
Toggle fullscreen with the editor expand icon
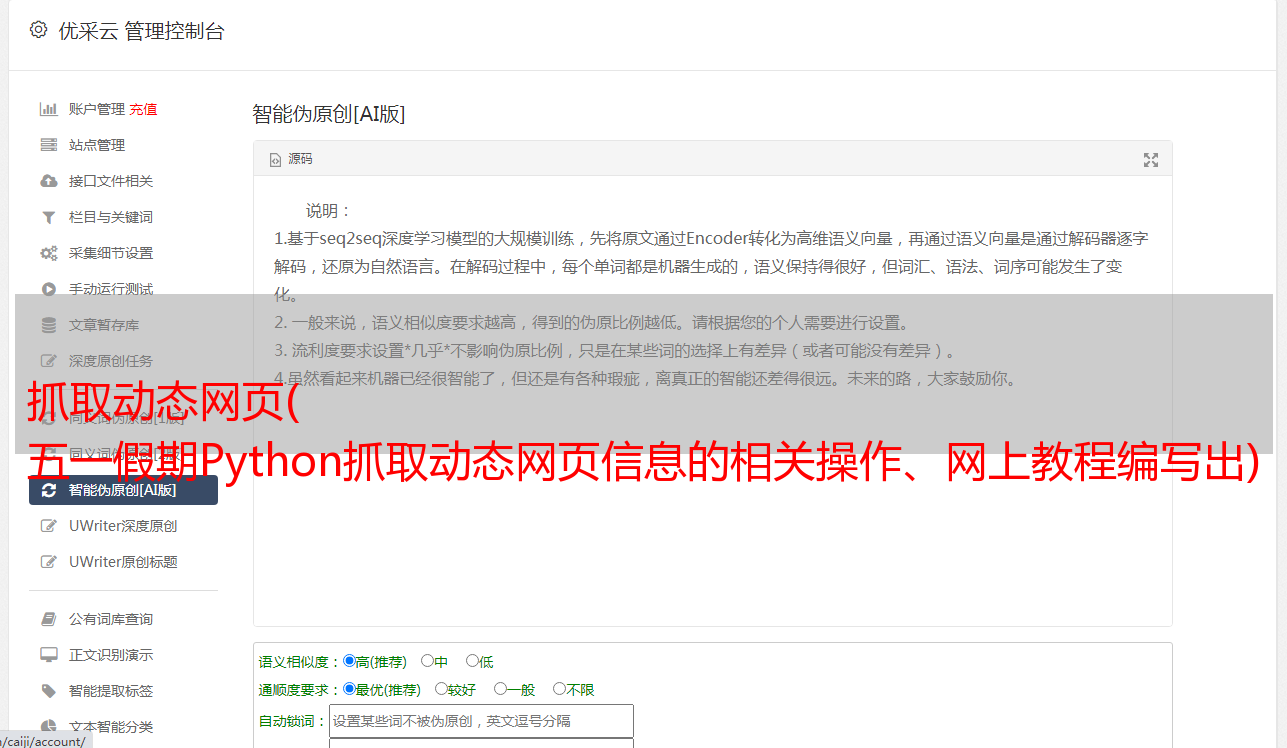click(x=1151, y=160)
